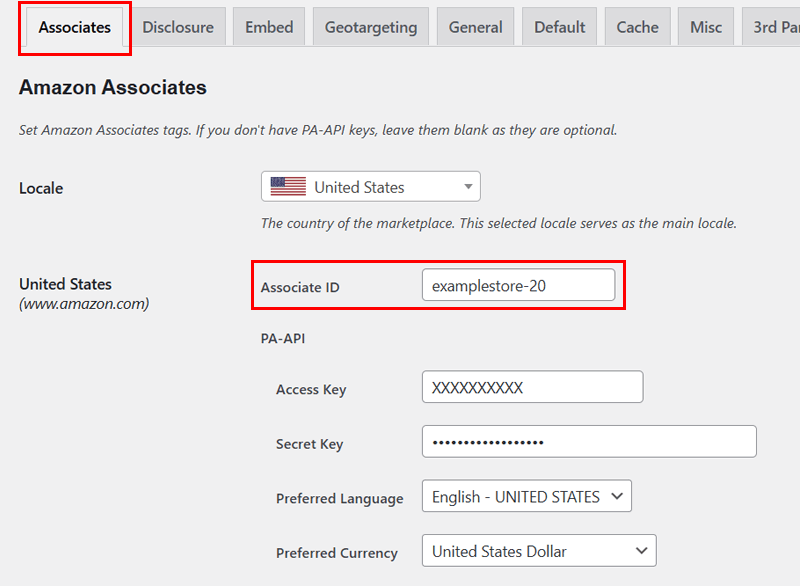Switch to the Associates tab
Image resolution: width=800 pixels, height=586 pixels.
pos(74,27)
